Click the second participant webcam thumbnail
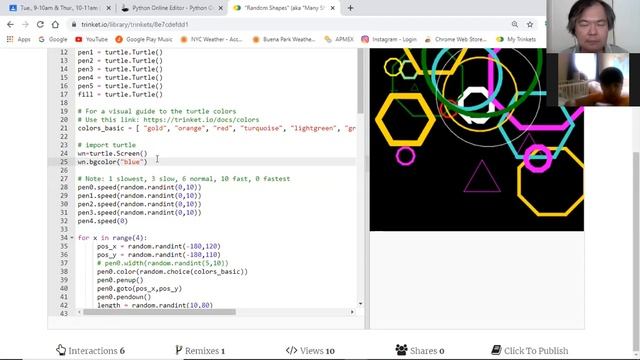The image size is (640, 360). 593,80
